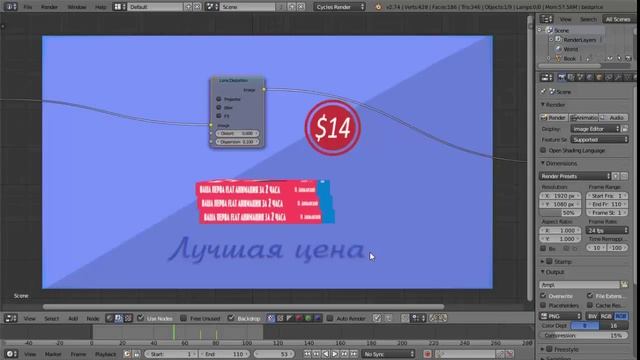Toggle Backdrop checkbox
Screen dimensions: 640x360
(231, 318)
